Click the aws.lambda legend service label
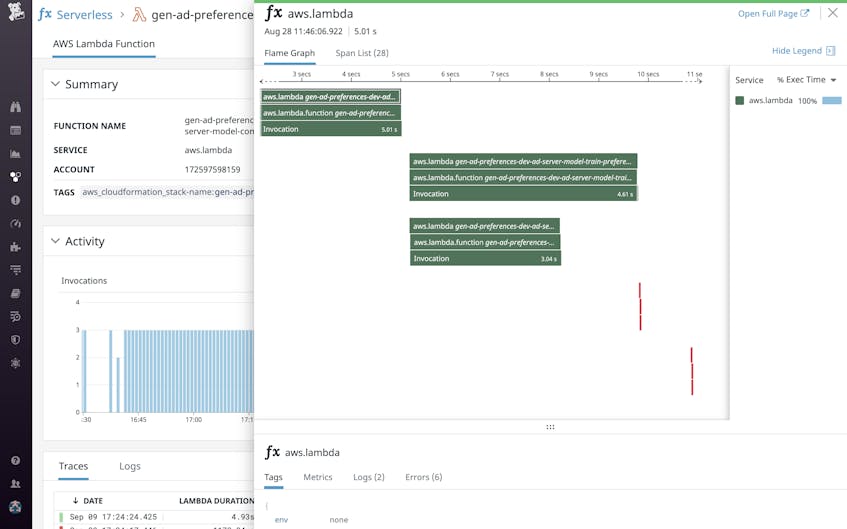The width and height of the screenshot is (847, 529). click(x=770, y=101)
